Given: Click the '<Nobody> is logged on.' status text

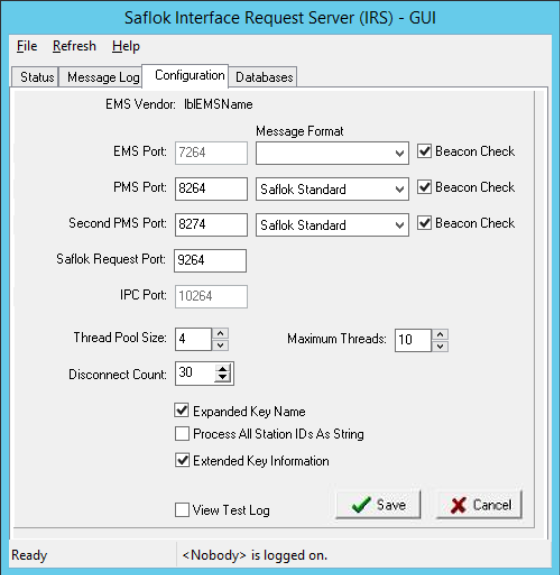Looking at the screenshot, I should point(255,555).
